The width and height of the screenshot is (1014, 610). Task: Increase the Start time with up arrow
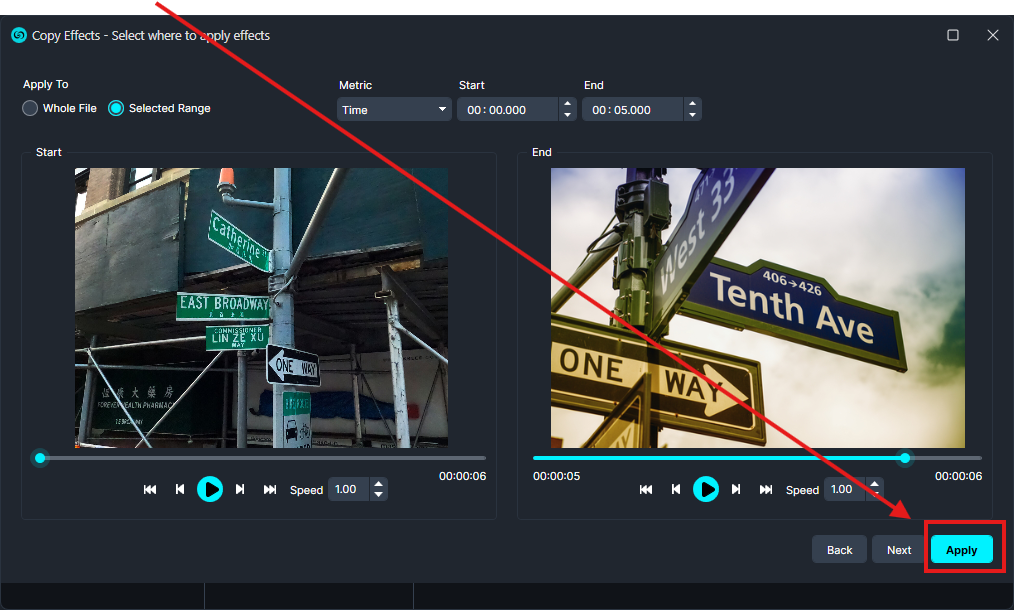[x=568, y=104]
